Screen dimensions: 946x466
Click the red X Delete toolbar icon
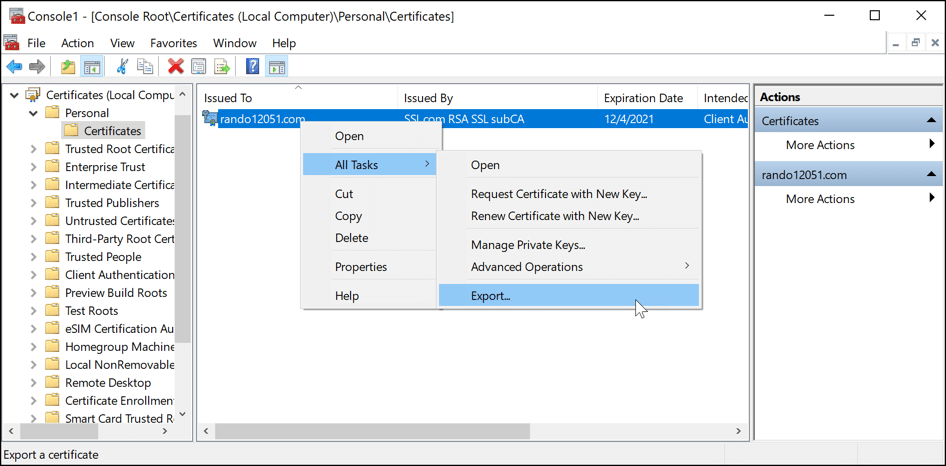pyautogui.click(x=176, y=67)
